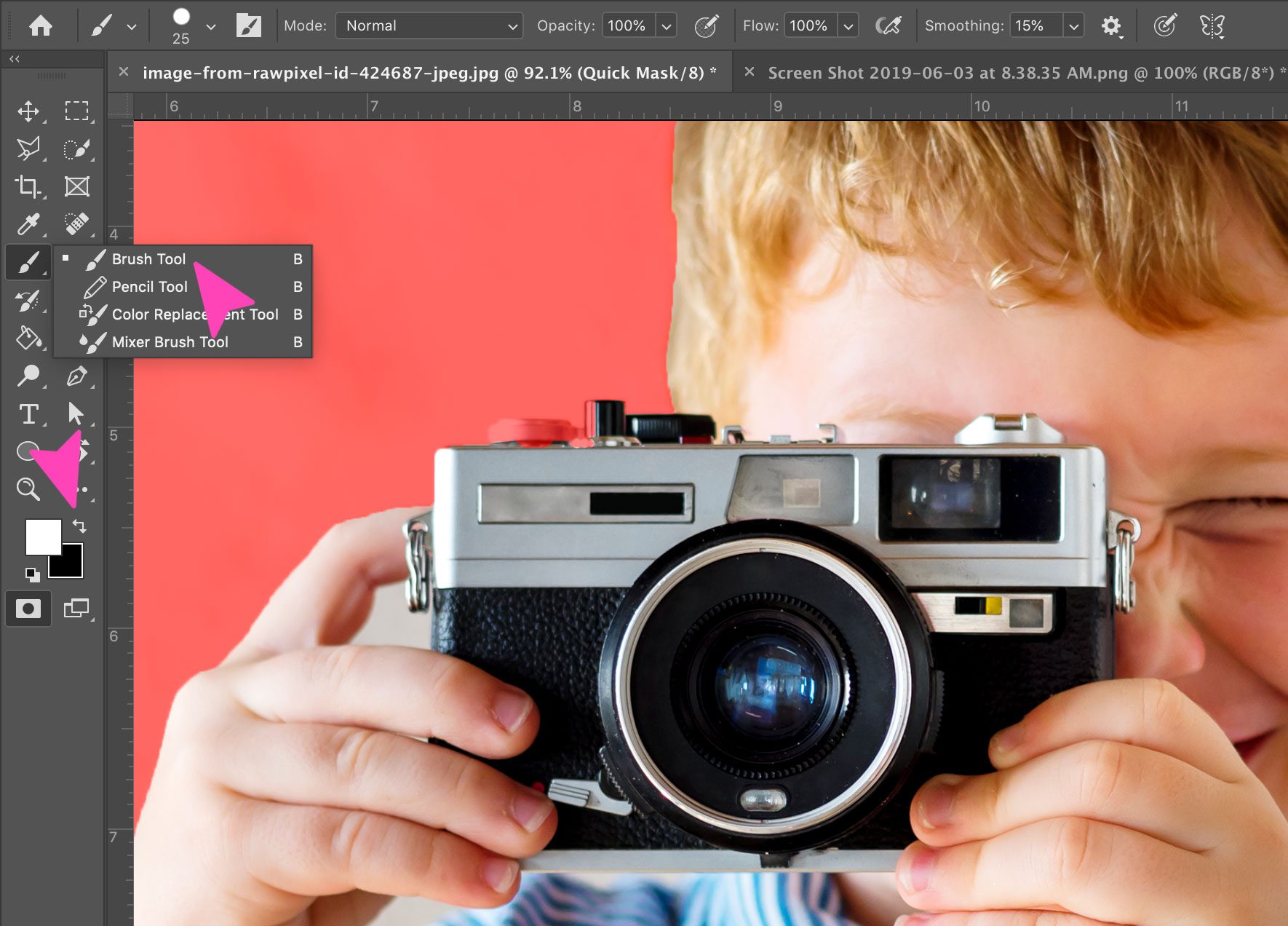
Task: Open the blend Mode dropdown
Action: pos(429,25)
